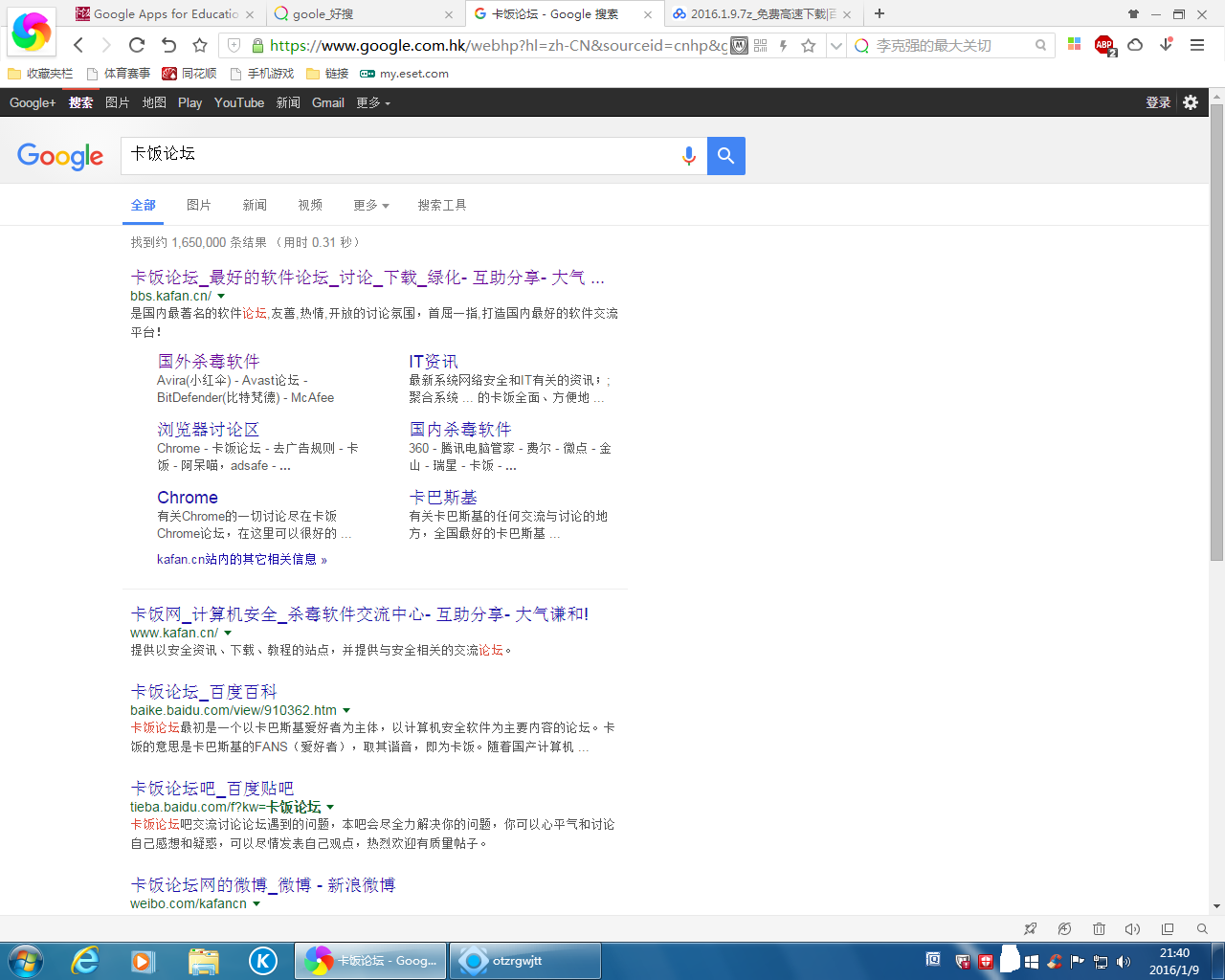Click the undo closed tab icon
Image resolution: width=1225 pixels, height=980 pixels.
(168, 45)
